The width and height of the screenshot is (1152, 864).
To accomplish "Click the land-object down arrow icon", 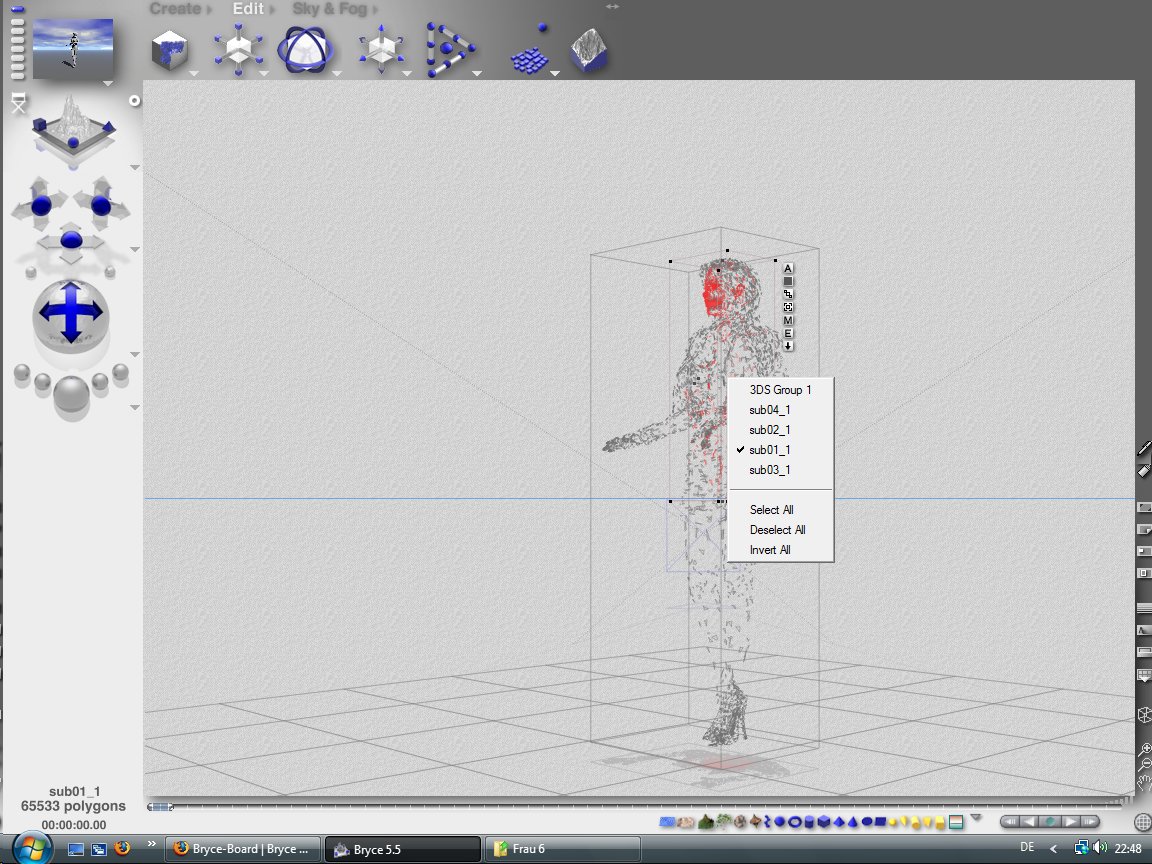I will coord(788,346).
